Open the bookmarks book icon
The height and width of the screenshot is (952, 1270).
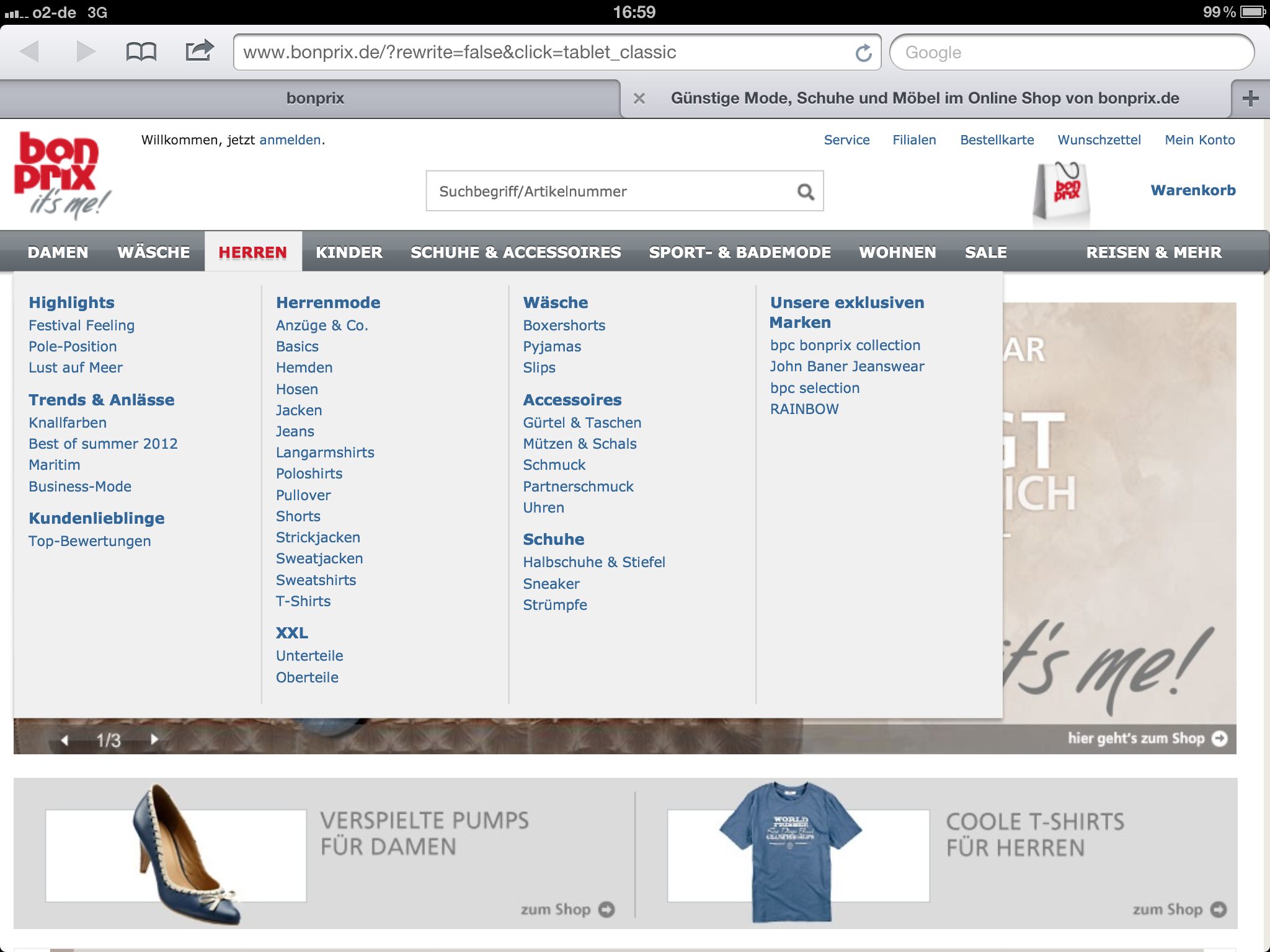(x=141, y=51)
